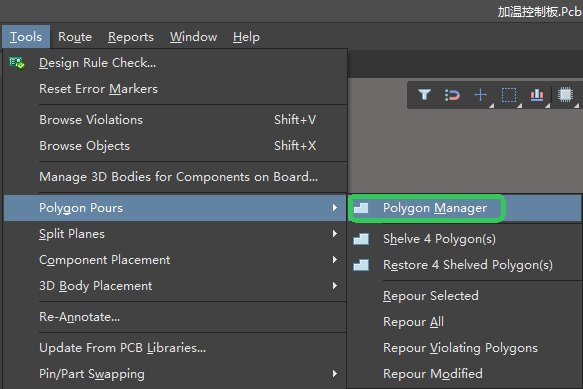Expand the Component Placement submenu arrow

335,260
